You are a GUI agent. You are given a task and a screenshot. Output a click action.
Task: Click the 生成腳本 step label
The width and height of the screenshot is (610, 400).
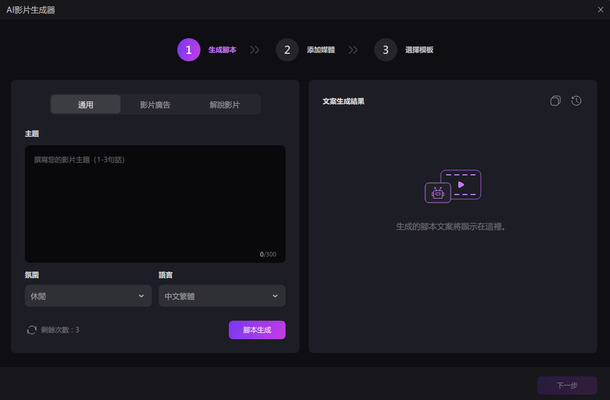point(222,50)
